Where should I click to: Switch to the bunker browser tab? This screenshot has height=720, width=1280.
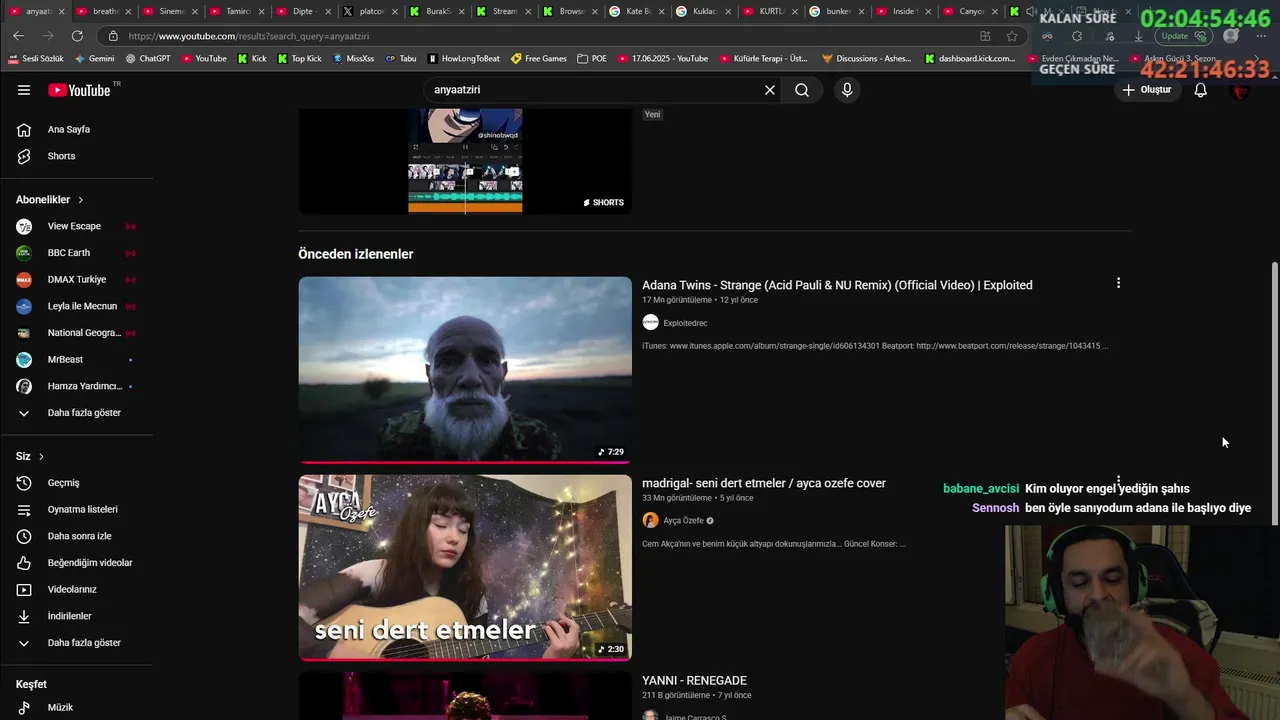click(x=836, y=12)
